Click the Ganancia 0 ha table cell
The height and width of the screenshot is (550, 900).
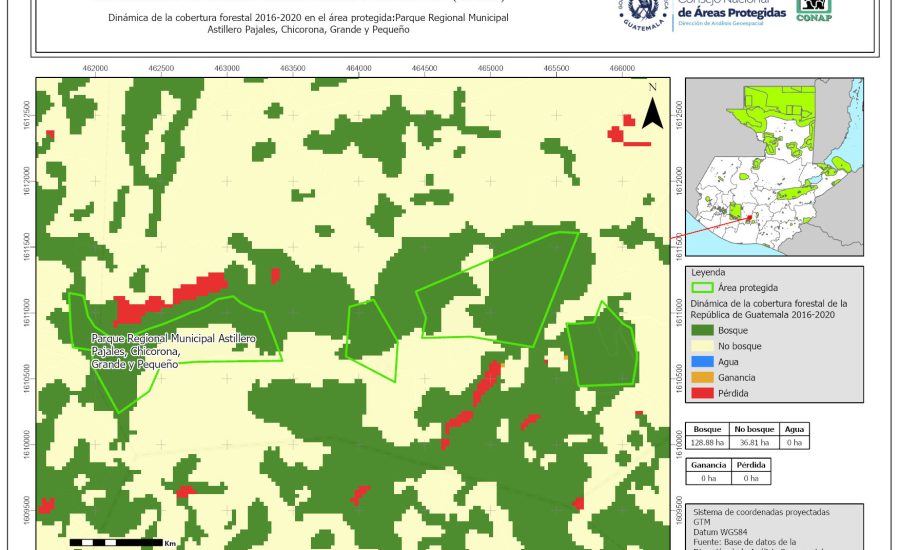coord(708,478)
